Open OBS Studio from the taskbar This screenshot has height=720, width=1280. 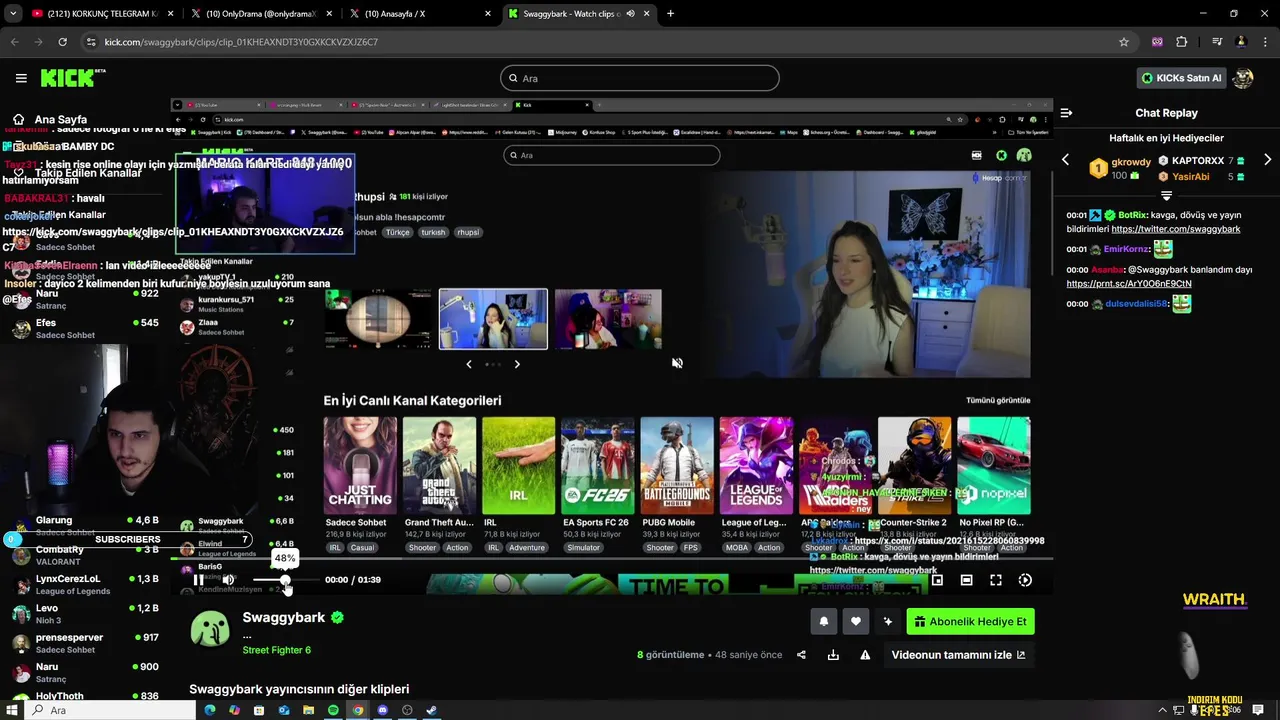click(407, 710)
